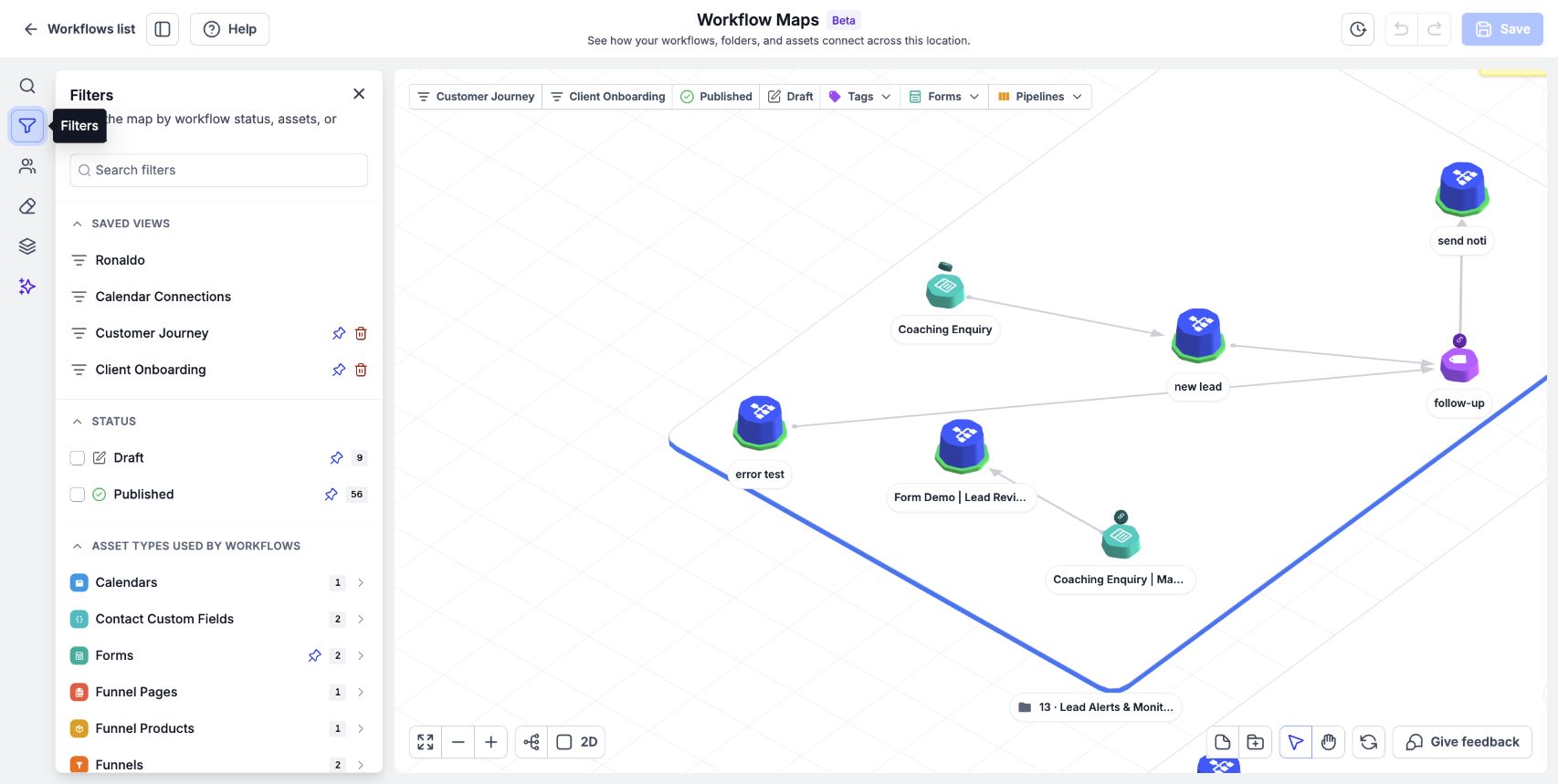This screenshot has height=784, width=1558.
Task: Pin the Customer Journey saved view
Action: 339,333
